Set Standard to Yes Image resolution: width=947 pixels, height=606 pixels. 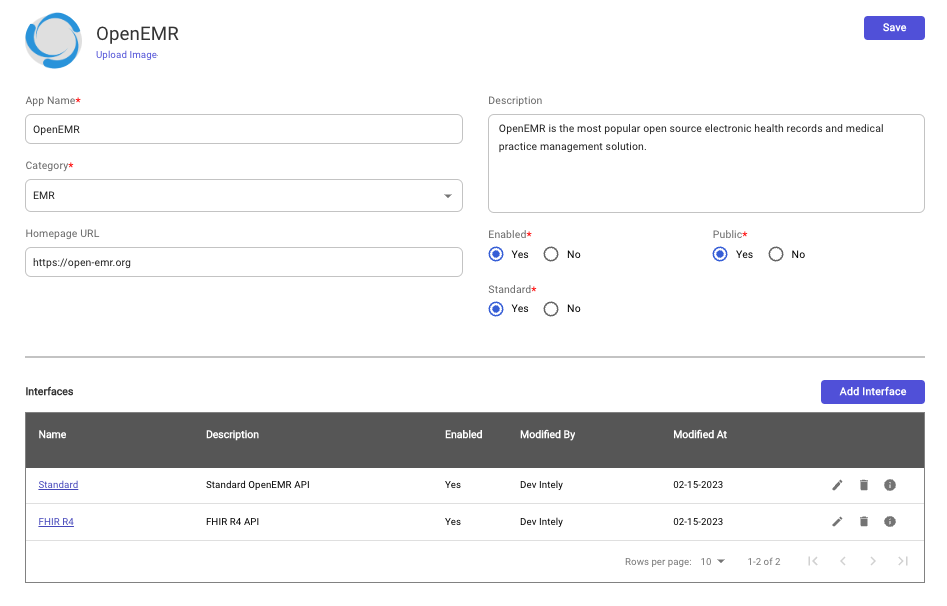click(x=496, y=309)
